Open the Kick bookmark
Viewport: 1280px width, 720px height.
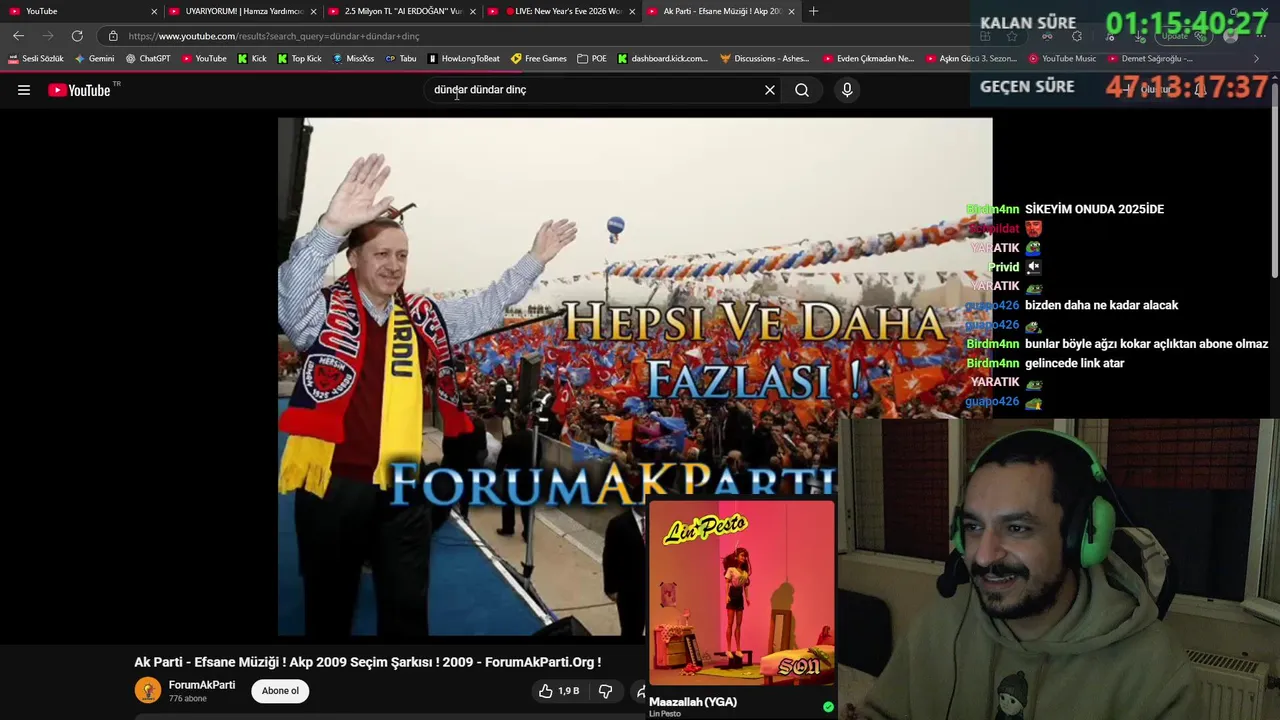point(252,59)
